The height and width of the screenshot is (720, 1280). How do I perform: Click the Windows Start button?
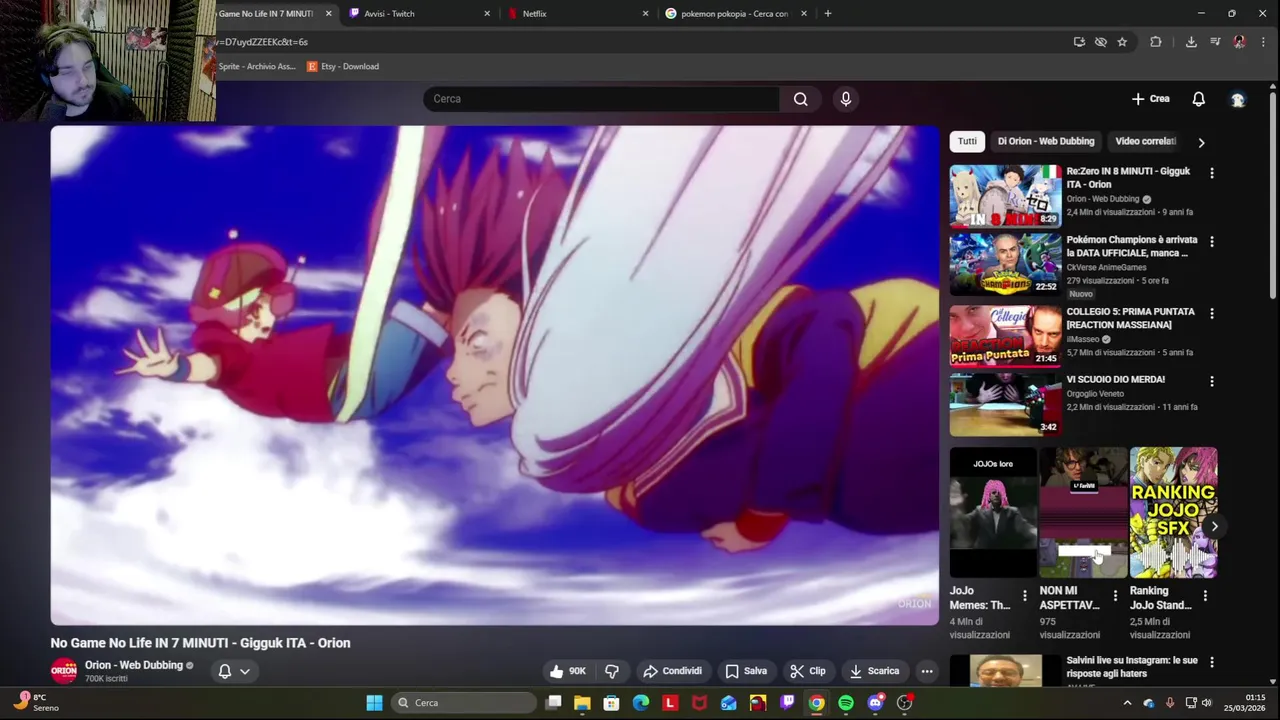(374, 703)
